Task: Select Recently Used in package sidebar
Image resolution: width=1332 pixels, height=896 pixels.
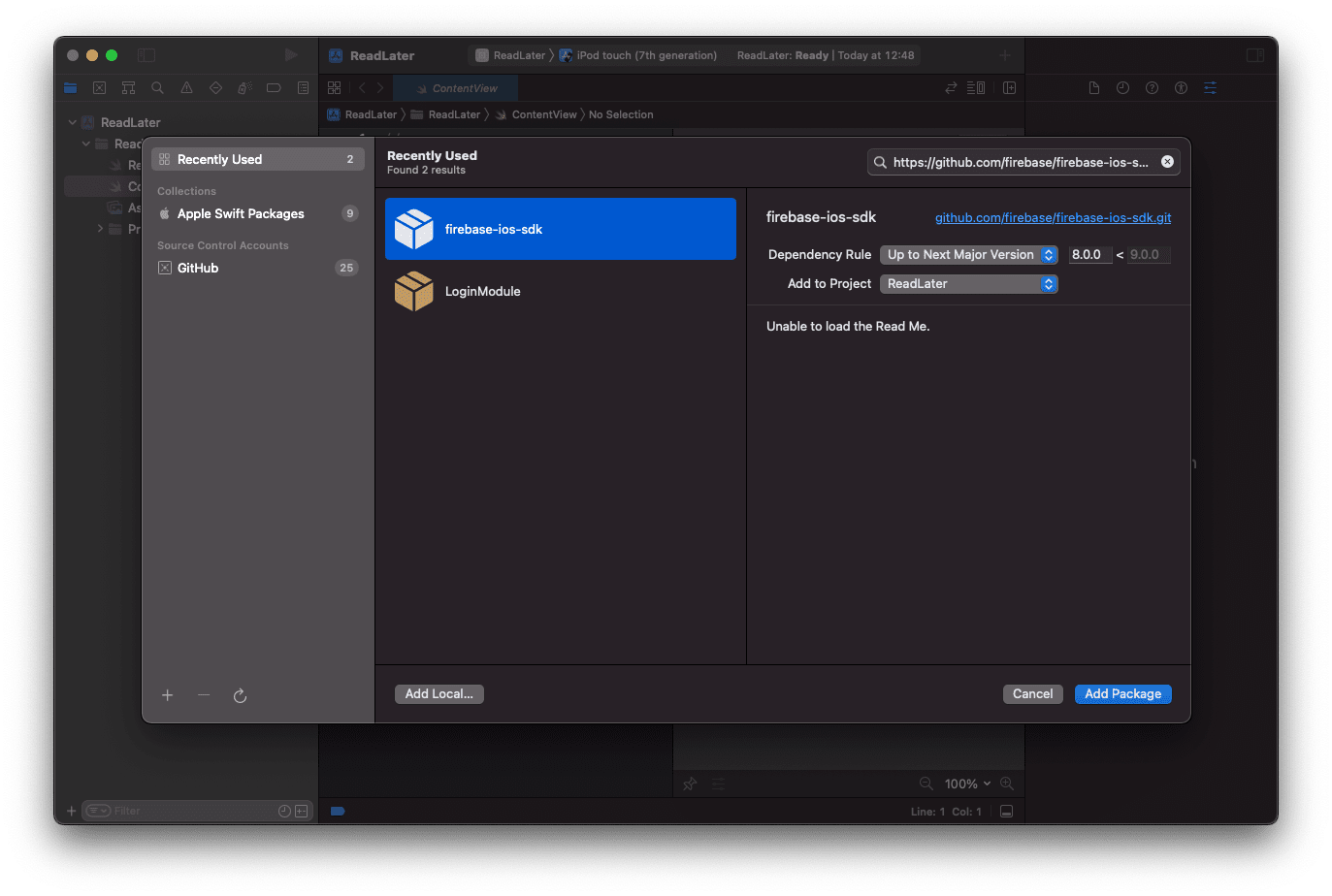Action: pyautogui.click(x=258, y=159)
